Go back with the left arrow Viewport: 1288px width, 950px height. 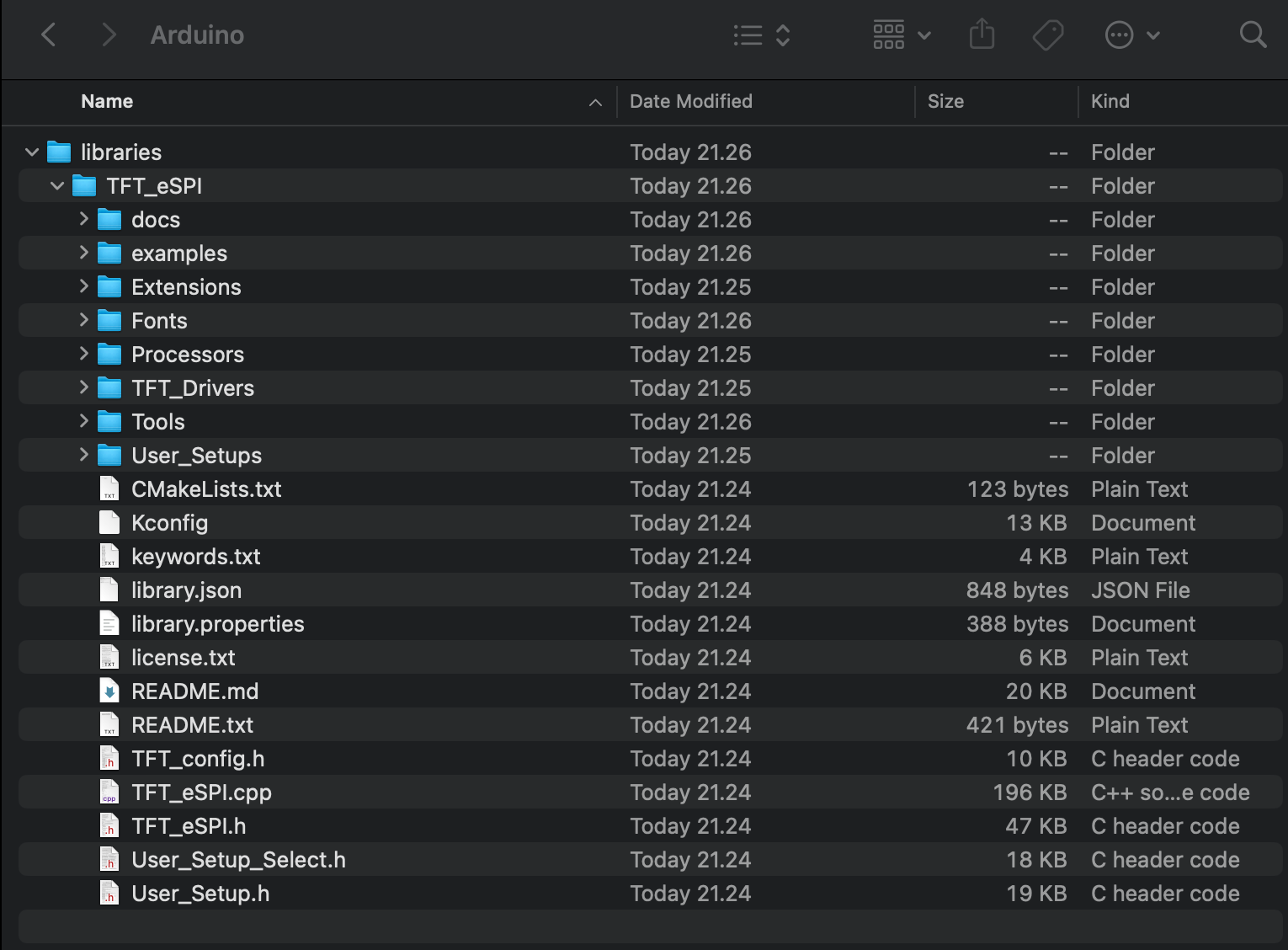click(x=49, y=35)
